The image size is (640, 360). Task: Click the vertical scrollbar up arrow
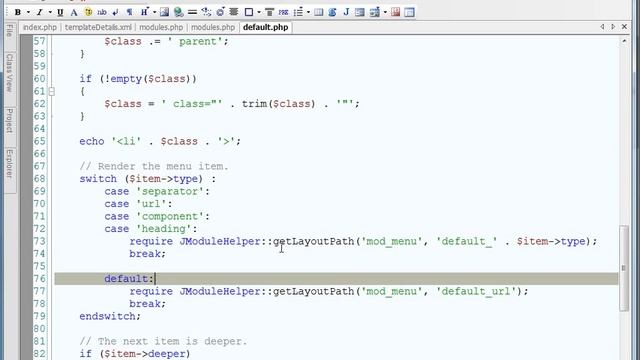coord(624,41)
